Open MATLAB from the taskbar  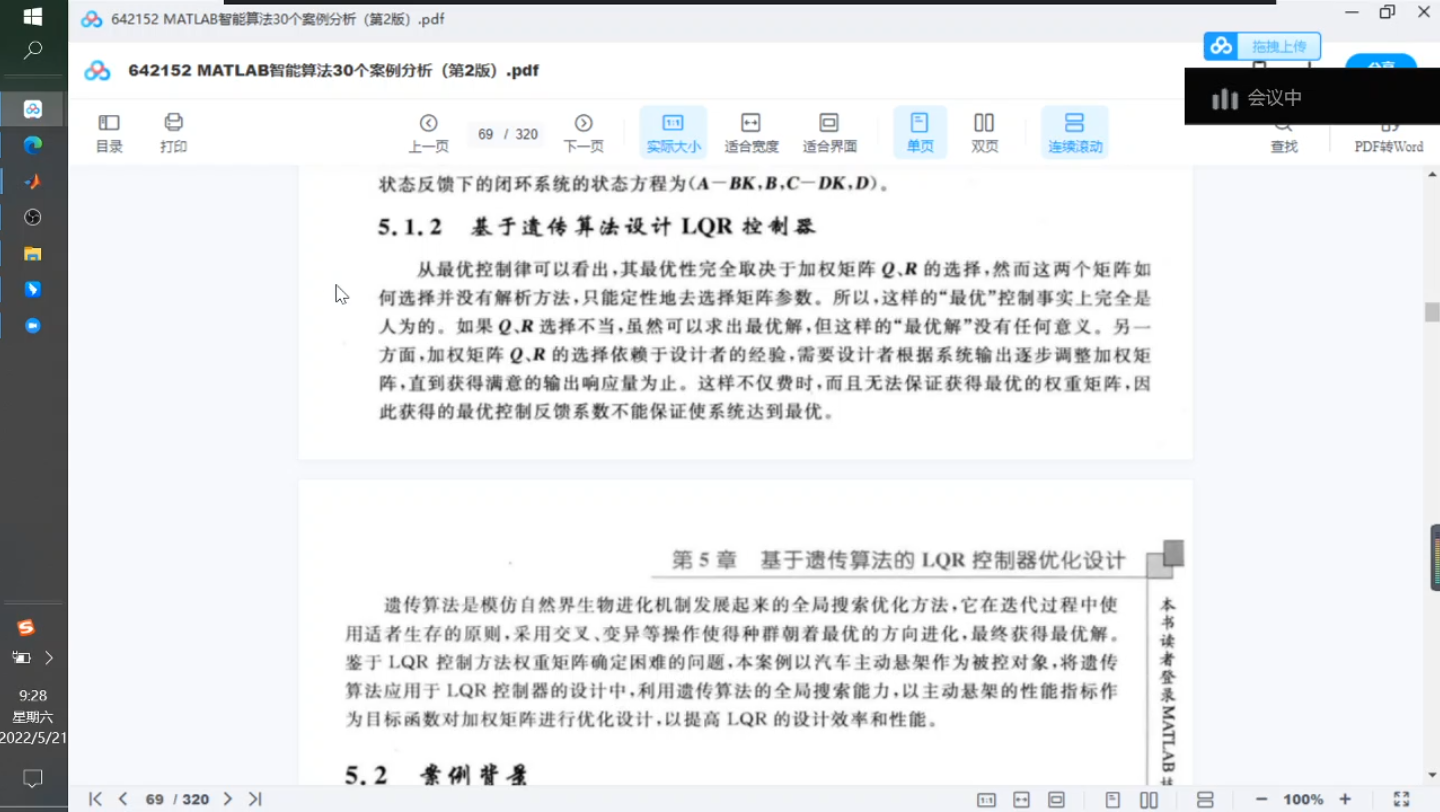(x=33, y=181)
